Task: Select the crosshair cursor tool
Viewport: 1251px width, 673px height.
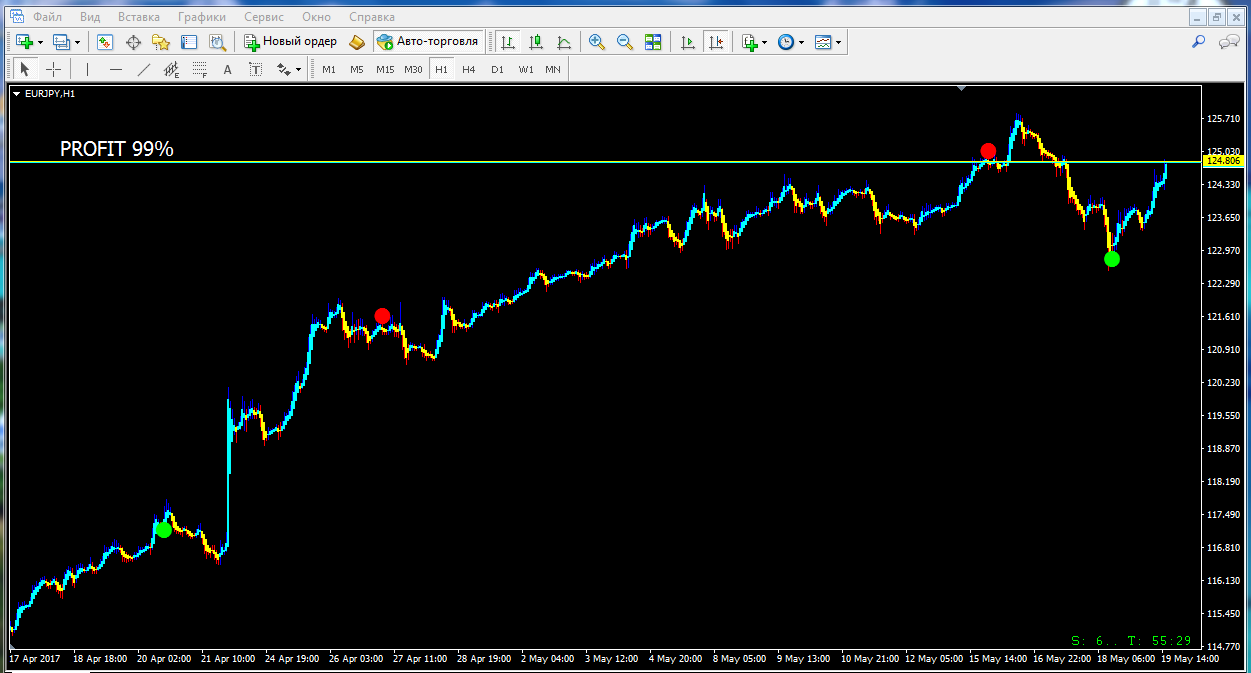Action: [54, 69]
